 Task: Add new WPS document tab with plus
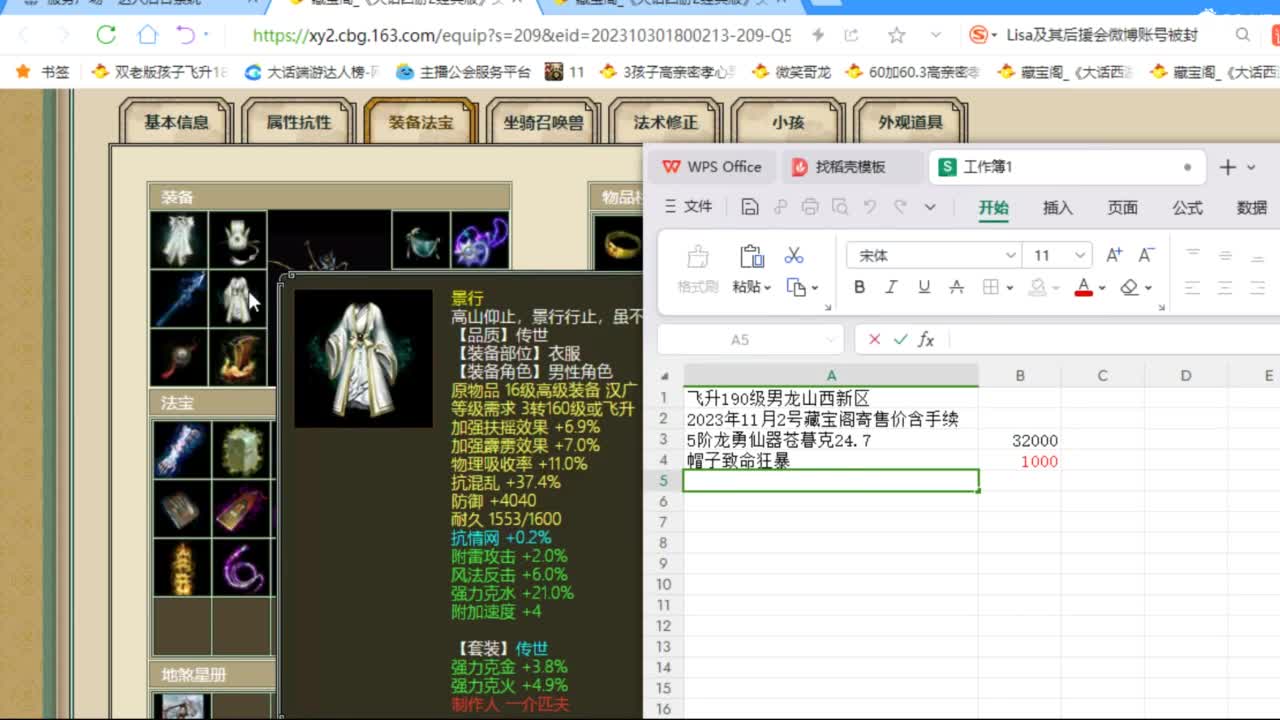(x=1228, y=168)
